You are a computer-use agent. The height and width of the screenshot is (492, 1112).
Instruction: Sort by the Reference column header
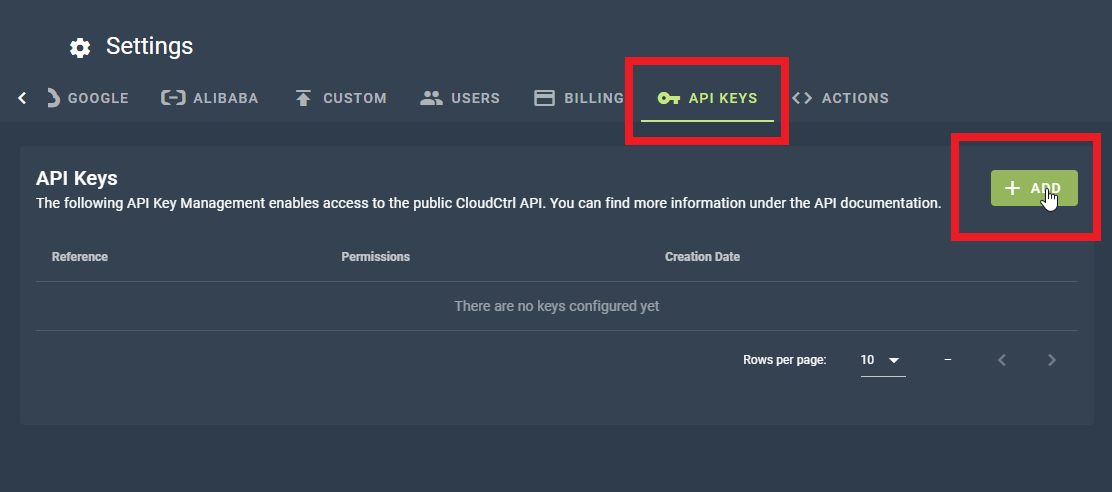coord(80,257)
